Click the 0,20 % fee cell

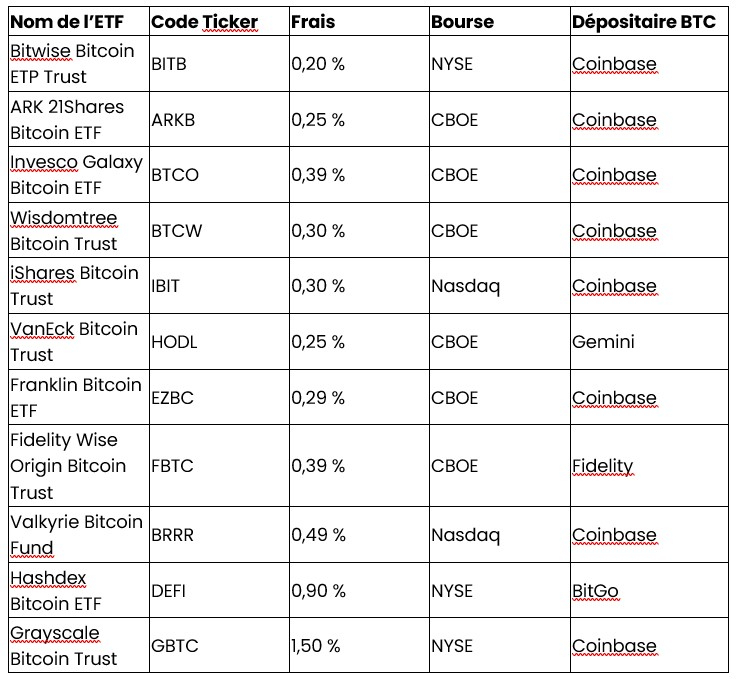(318, 64)
